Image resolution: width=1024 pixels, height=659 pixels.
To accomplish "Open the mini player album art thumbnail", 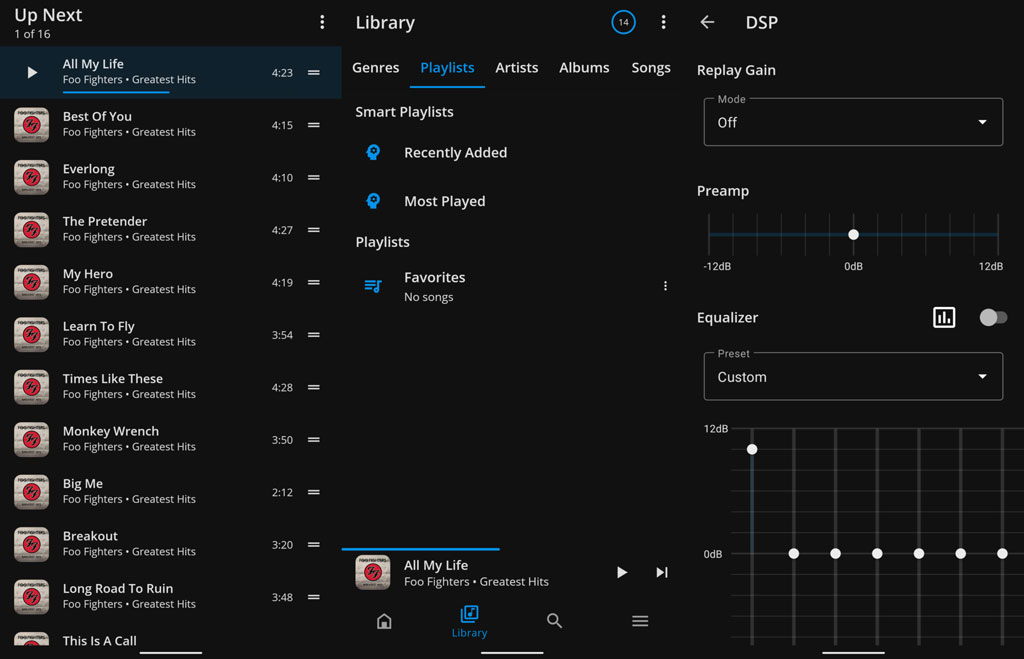I will click(x=372, y=573).
